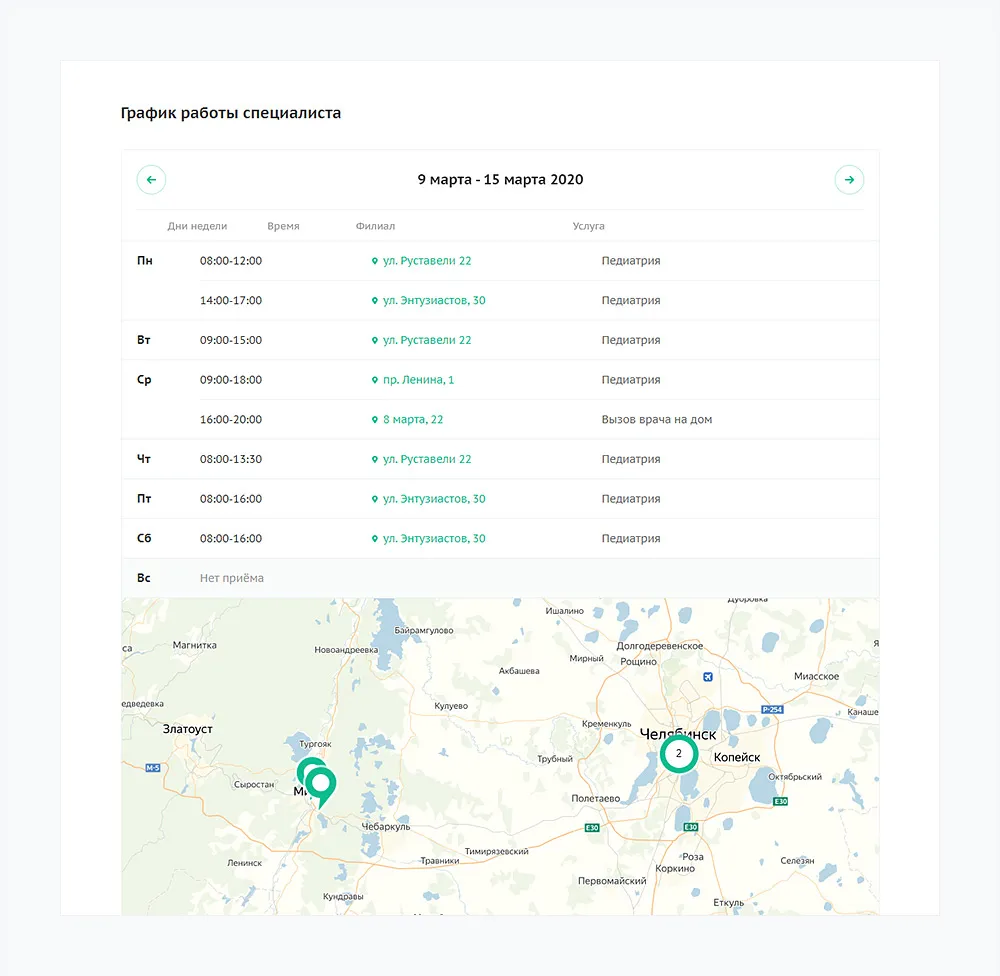Click the front green map pin near Чебаркуль
This screenshot has width=1000, height=976.
coord(321,784)
